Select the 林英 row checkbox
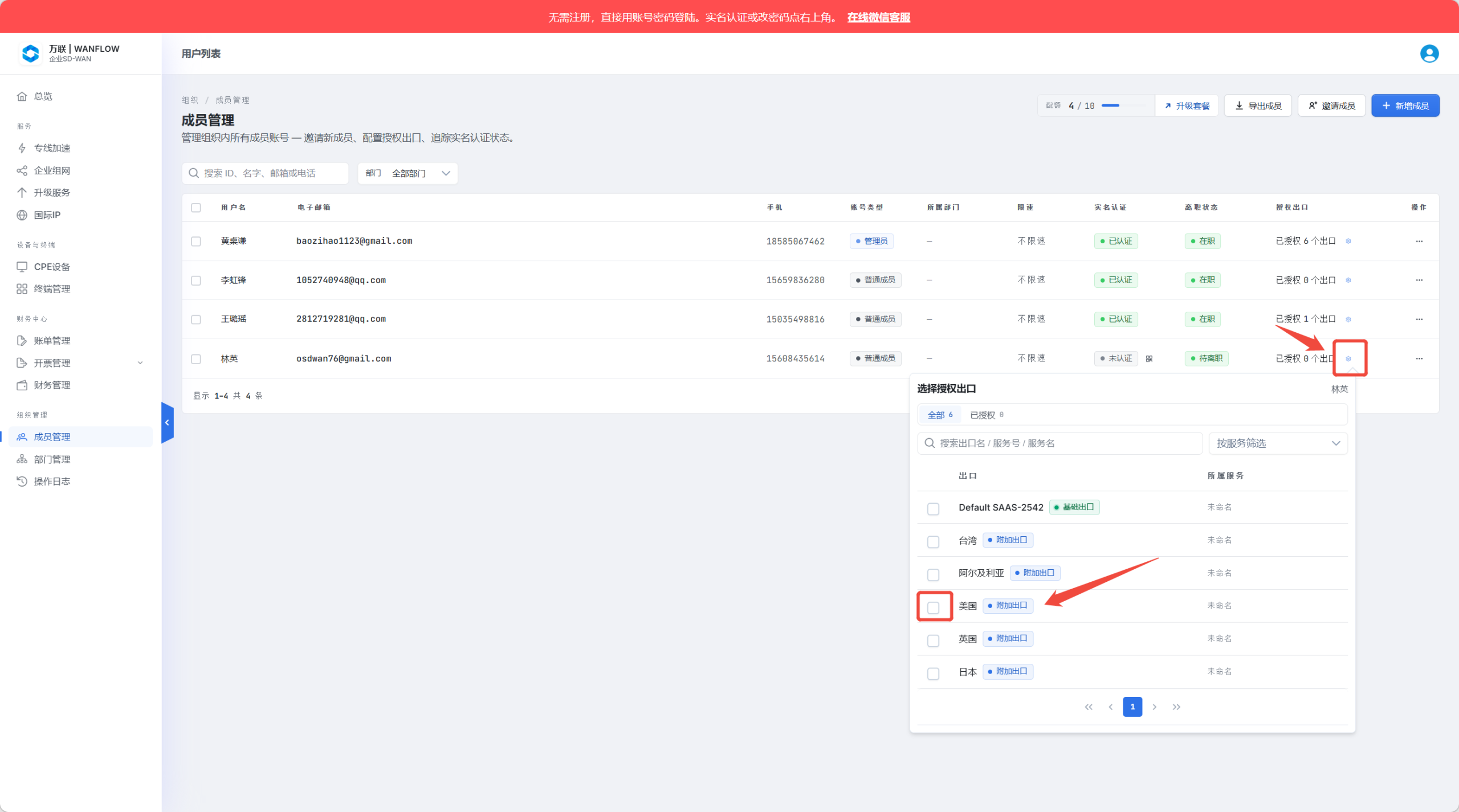Image resolution: width=1459 pixels, height=812 pixels. pyautogui.click(x=196, y=359)
